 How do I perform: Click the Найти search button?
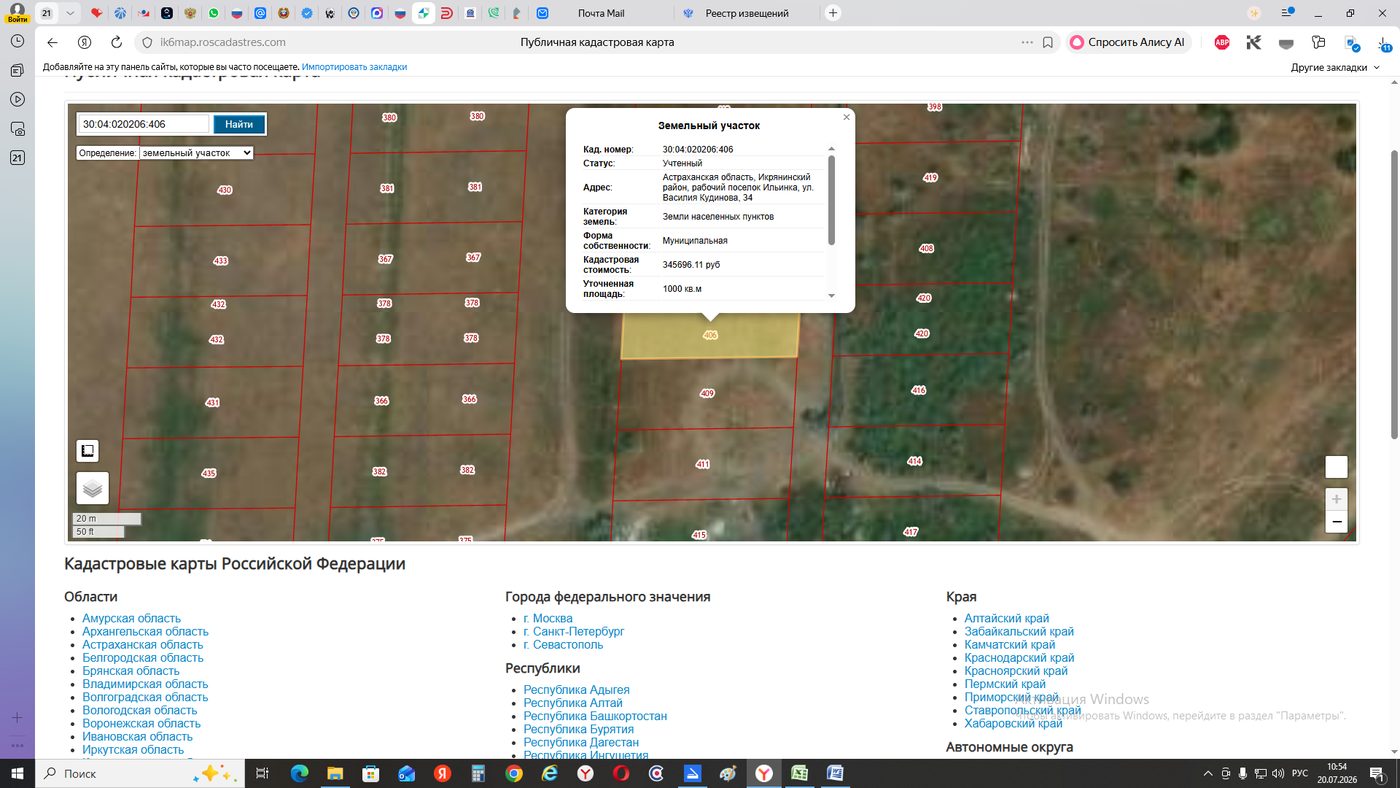click(239, 124)
